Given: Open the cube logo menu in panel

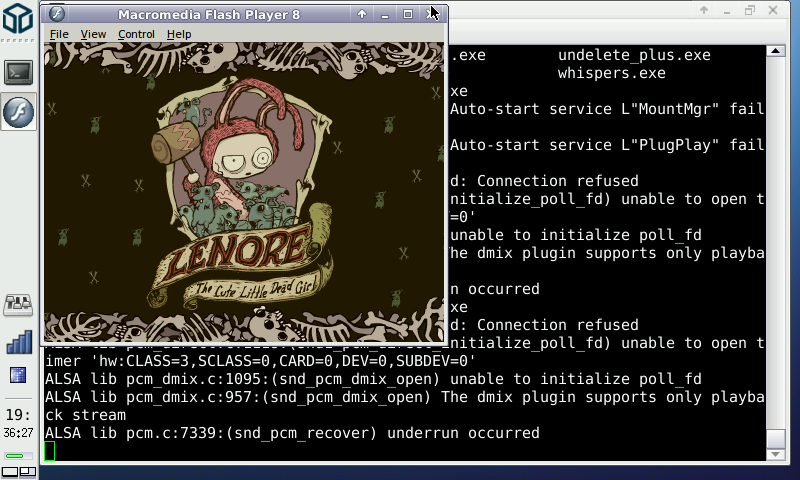Looking at the screenshot, I should coord(18,22).
